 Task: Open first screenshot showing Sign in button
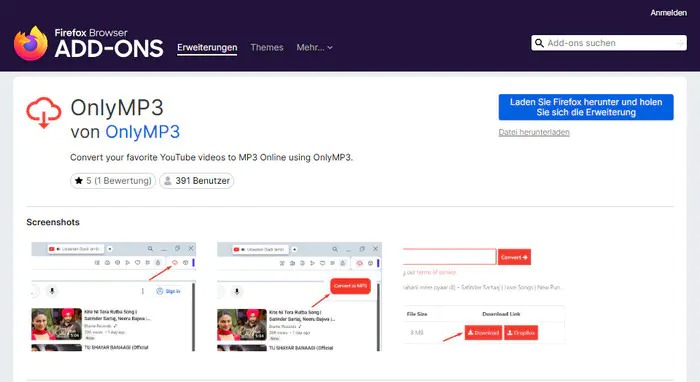pyautogui.click(x=113, y=297)
